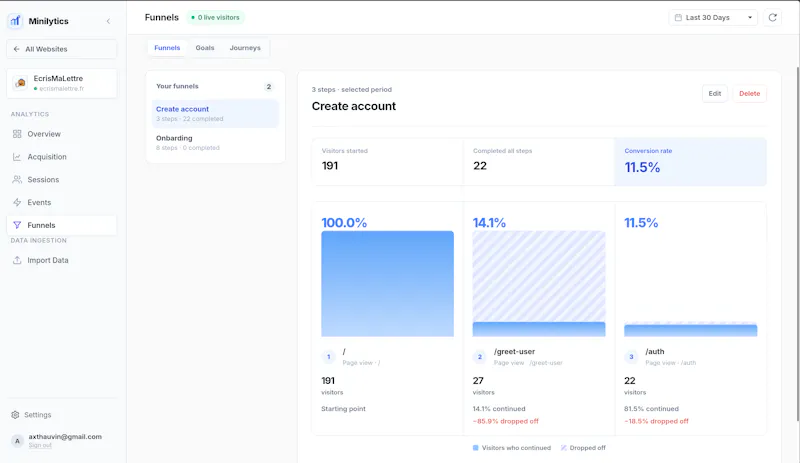Open Sessions in the sidebar
This screenshot has width=800, height=463.
click(x=62, y=180)
